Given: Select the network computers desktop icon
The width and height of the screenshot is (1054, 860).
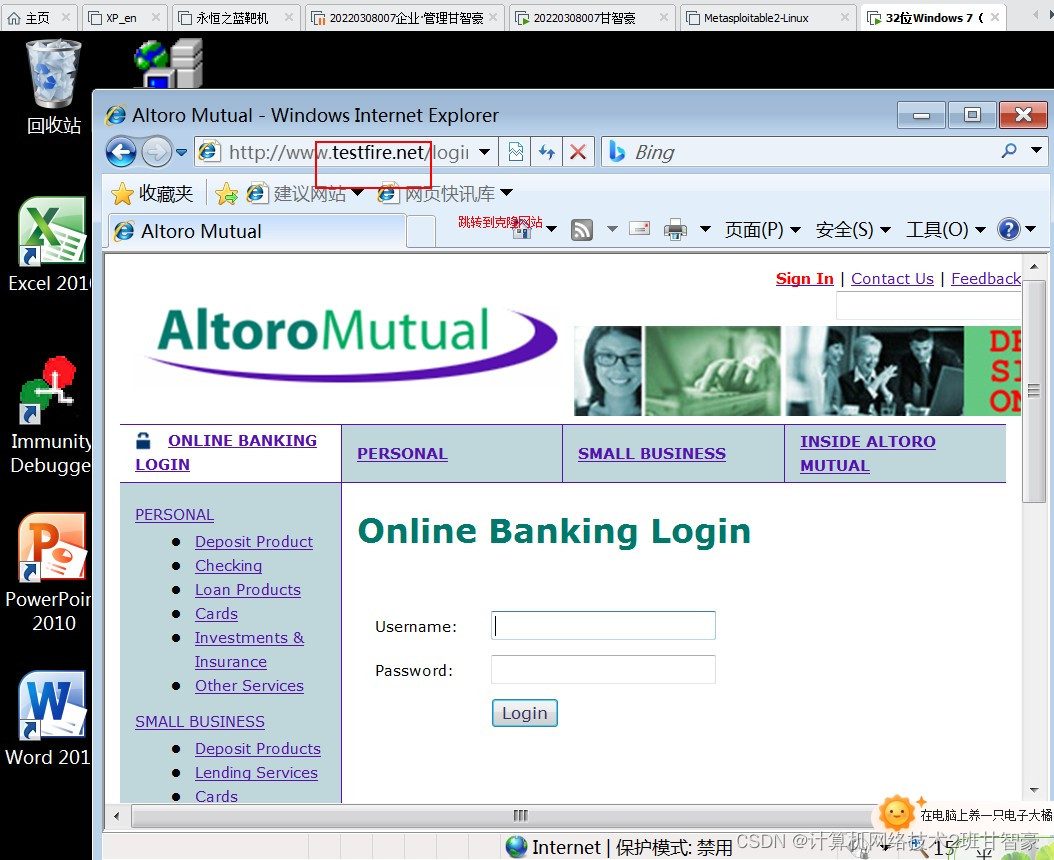Looking at the screenshot, I should [169, 63].
